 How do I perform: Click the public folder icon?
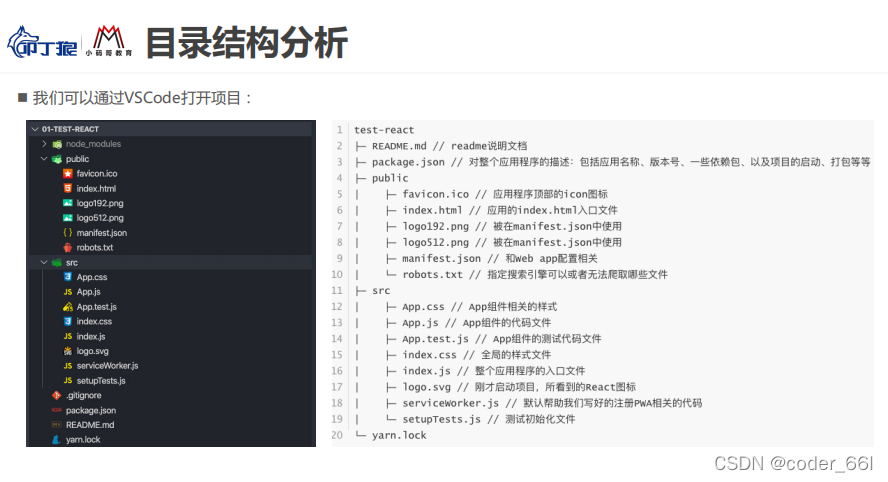[57, 159]
